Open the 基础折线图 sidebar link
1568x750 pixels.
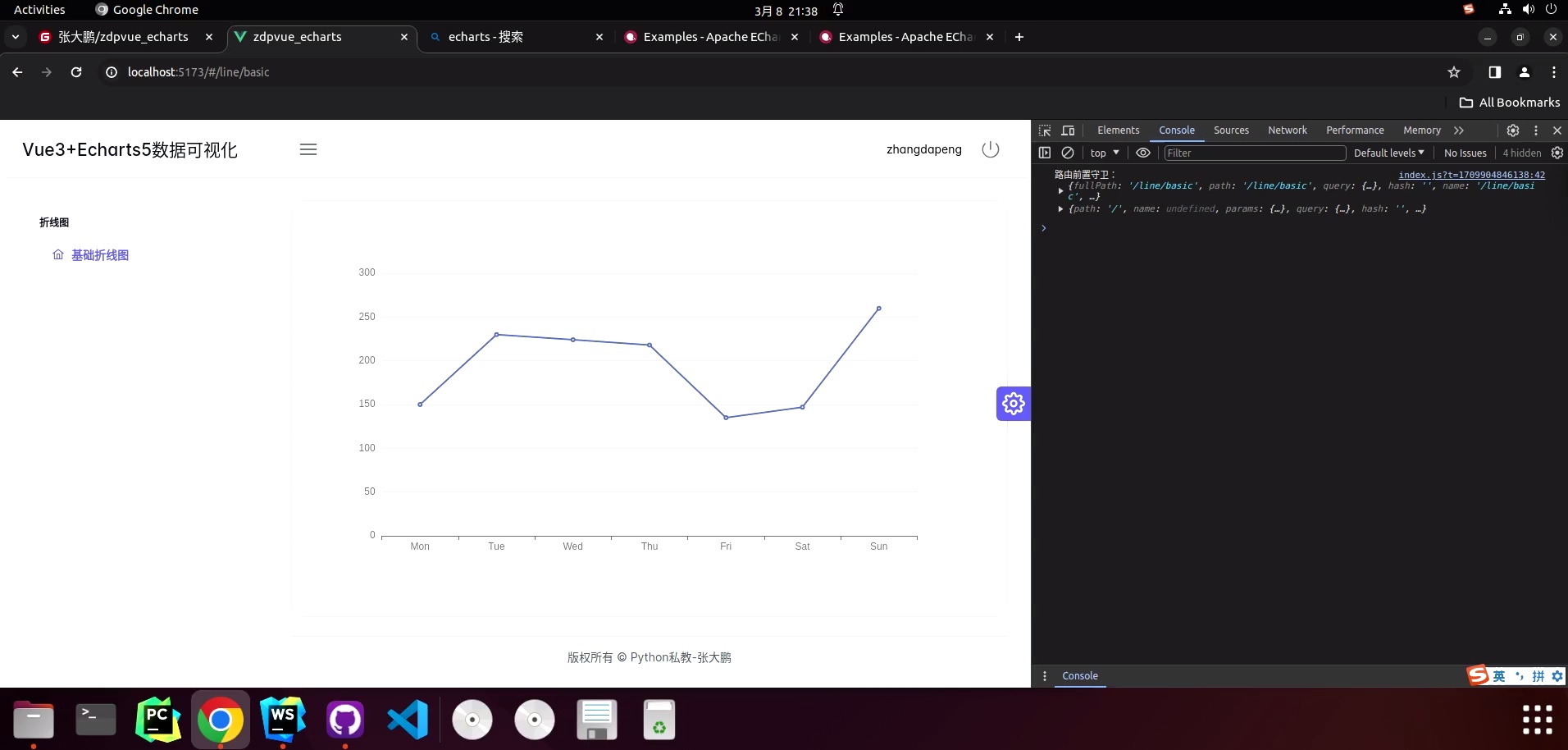point(99,254)
